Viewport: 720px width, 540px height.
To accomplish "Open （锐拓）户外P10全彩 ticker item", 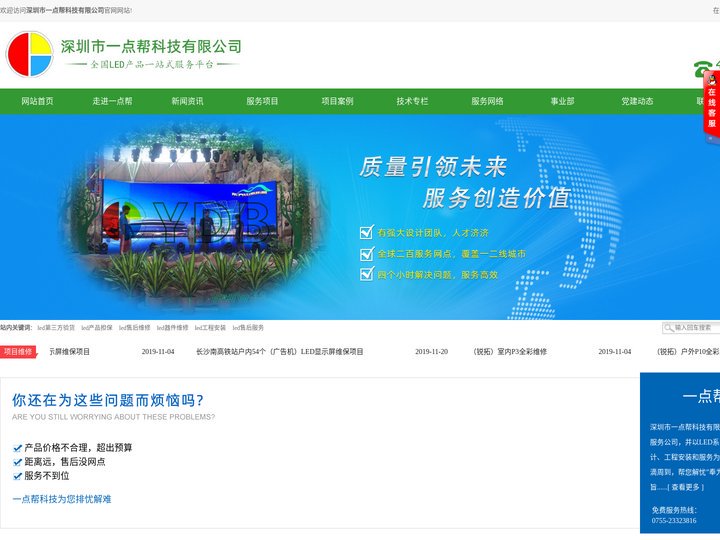I will click(688, 352).
